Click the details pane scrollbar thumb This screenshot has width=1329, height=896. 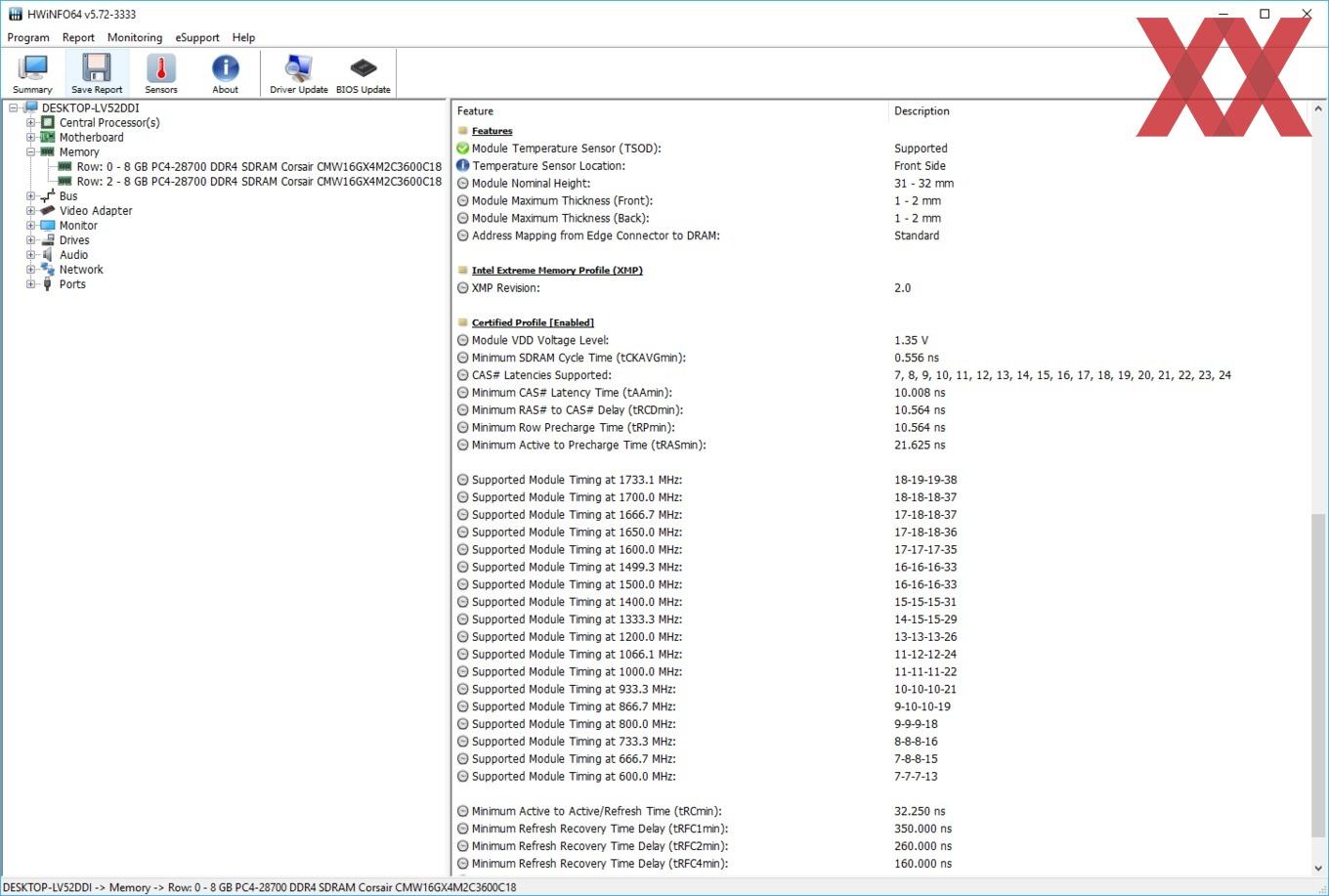1318,674
